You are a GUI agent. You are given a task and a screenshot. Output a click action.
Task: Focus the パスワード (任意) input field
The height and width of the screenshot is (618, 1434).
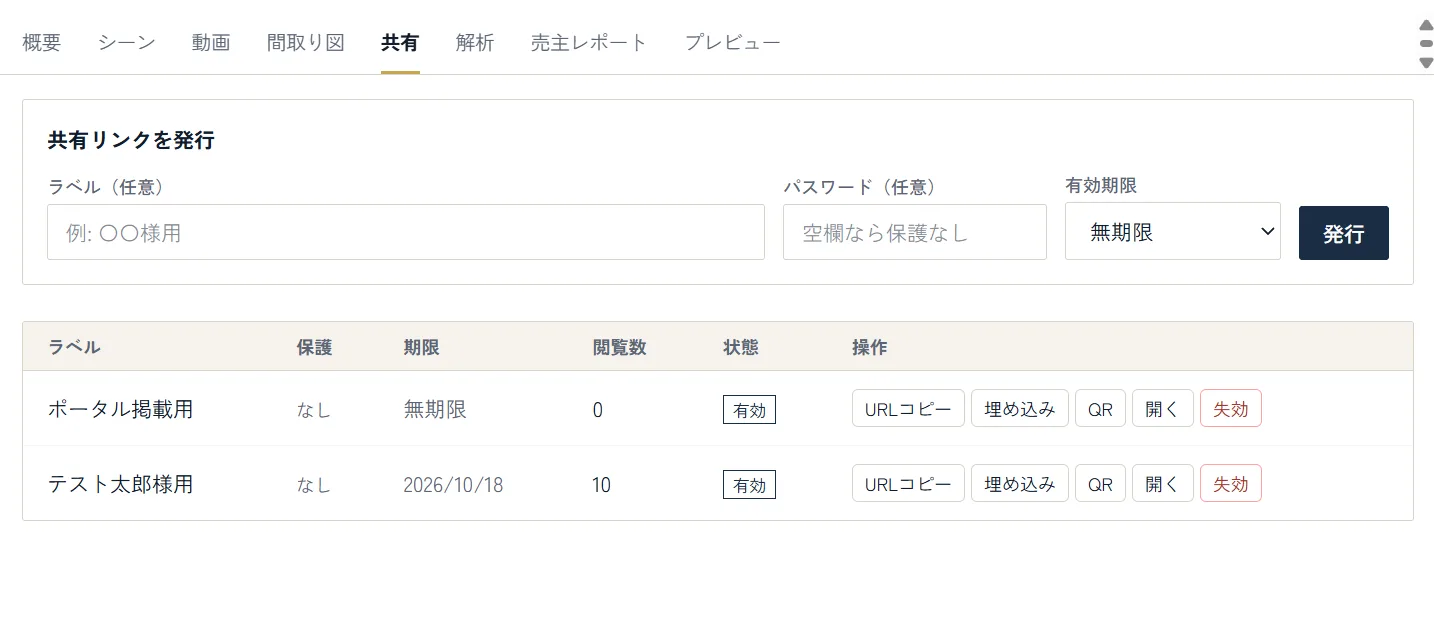click(915, 232)
